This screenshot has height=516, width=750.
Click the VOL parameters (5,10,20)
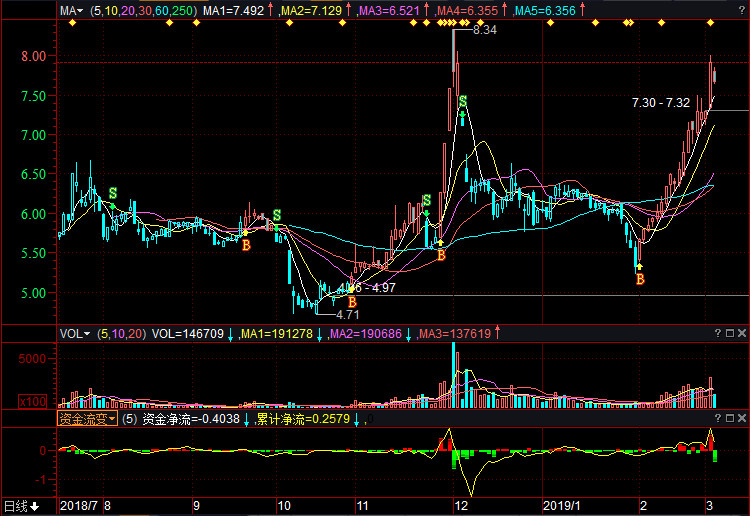[121, 334]
